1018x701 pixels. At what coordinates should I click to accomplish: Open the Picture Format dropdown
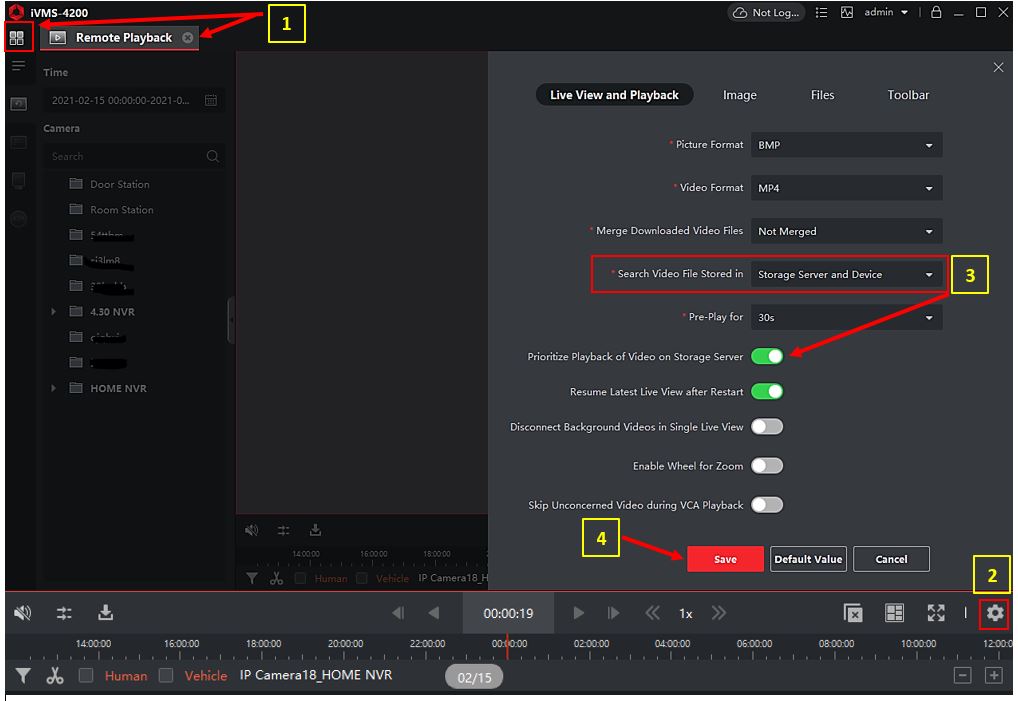coord(846,145)
